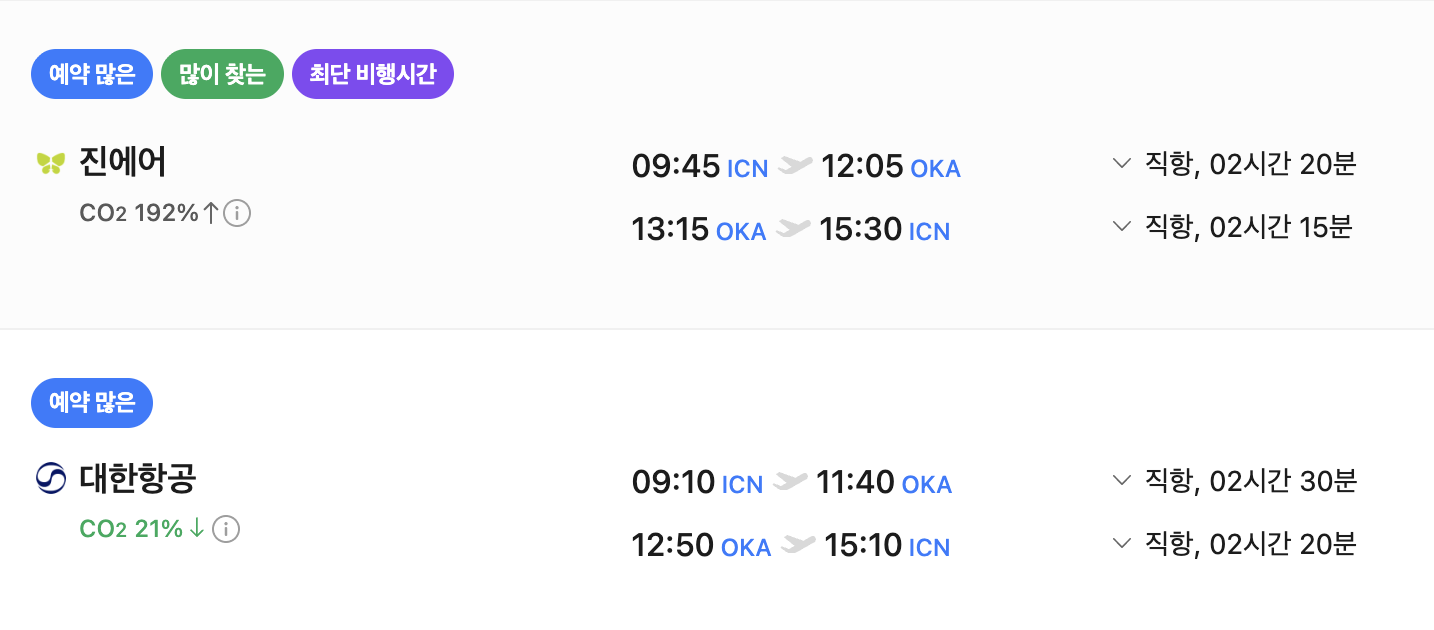Click the green CO2 21% decrease label
Screen dimensions: 1434x630
[142, 529]
